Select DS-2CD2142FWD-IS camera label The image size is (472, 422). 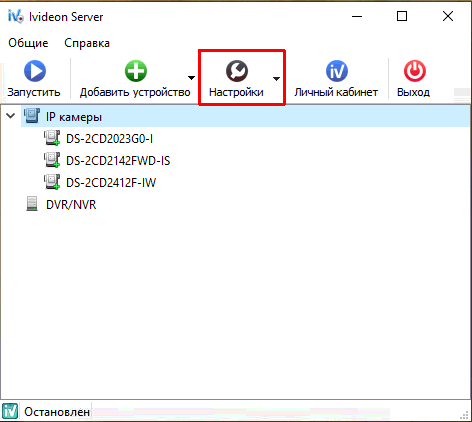click(118, 161)
